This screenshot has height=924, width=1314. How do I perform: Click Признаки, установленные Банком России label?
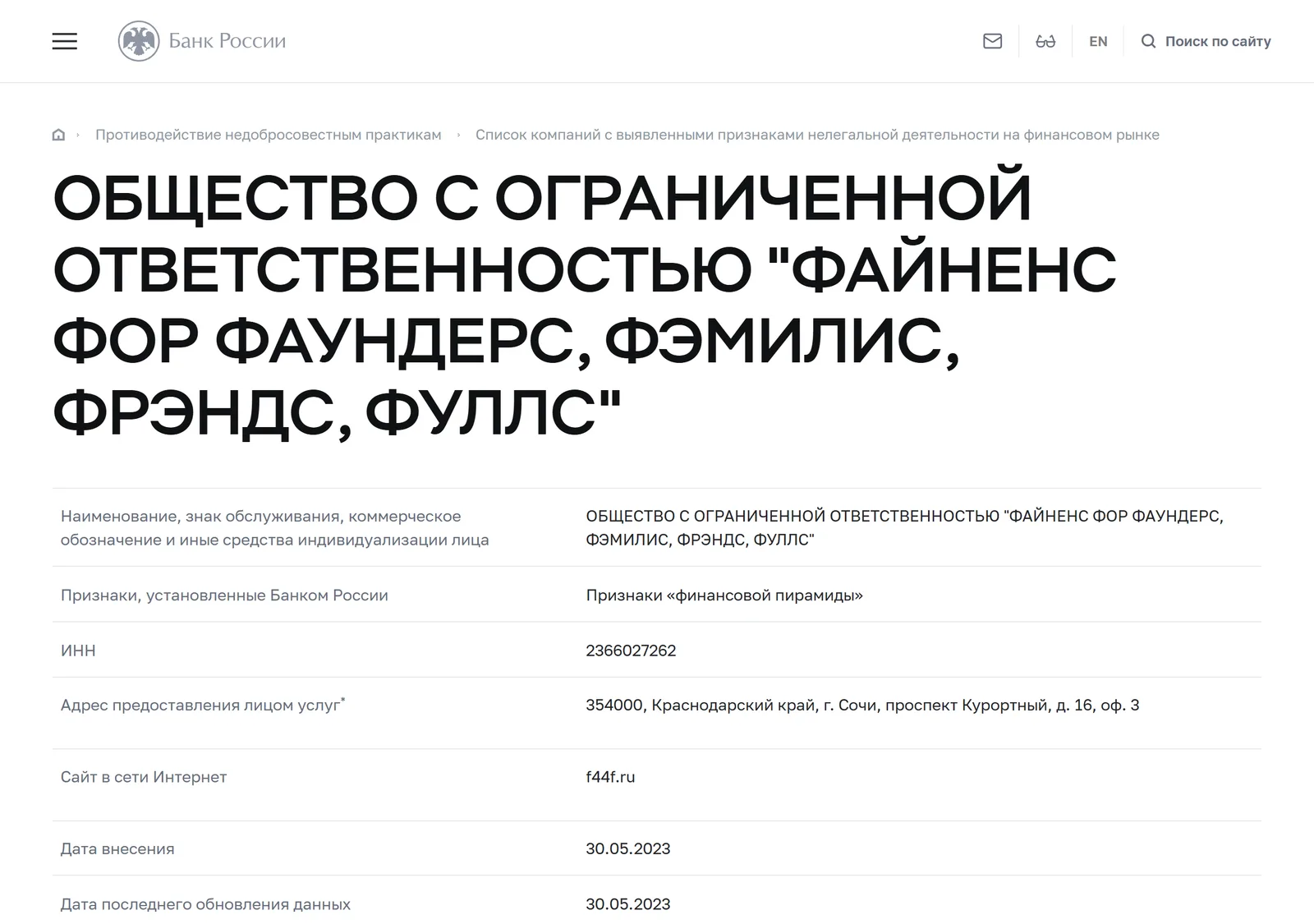click(x=224, y=595)
